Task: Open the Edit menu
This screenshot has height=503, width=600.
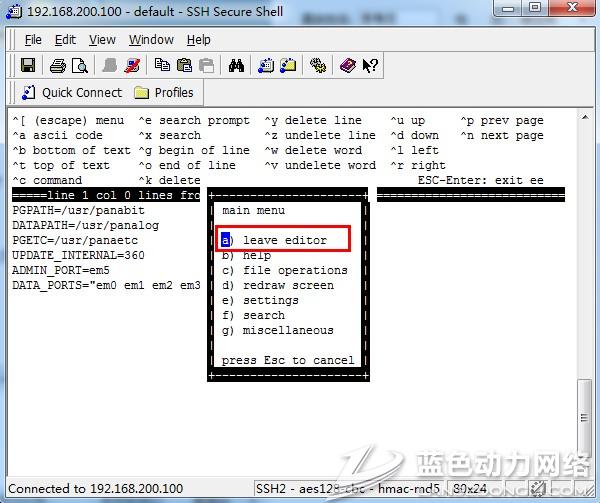Action: [65, 40]
